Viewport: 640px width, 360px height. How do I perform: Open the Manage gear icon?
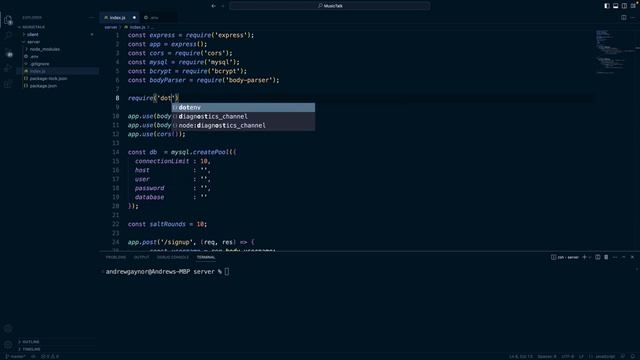[x=8, y=345]
